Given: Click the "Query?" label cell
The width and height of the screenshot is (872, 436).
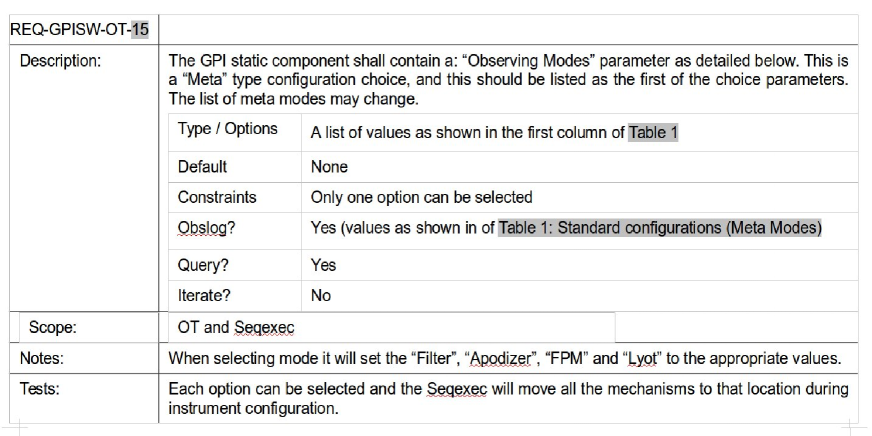Looking at the screenshot, I should pyautogui.click(x=202, y=265).
